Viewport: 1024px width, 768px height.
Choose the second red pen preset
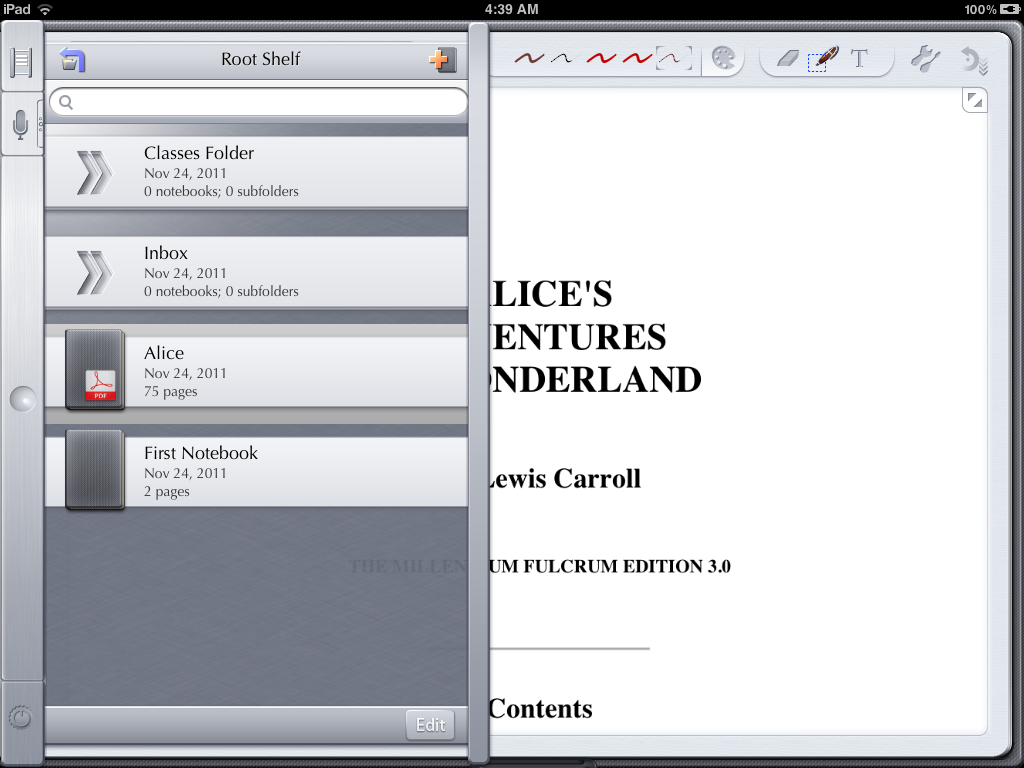636,59
